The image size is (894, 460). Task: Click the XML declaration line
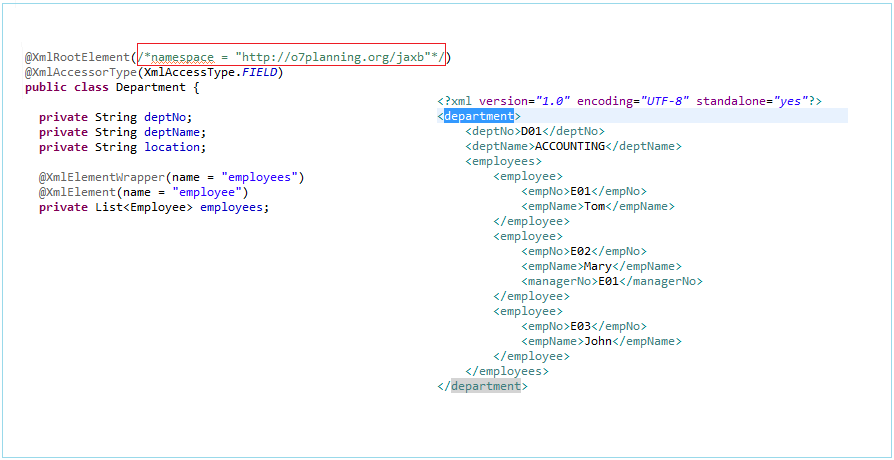(x=629, y=101)
